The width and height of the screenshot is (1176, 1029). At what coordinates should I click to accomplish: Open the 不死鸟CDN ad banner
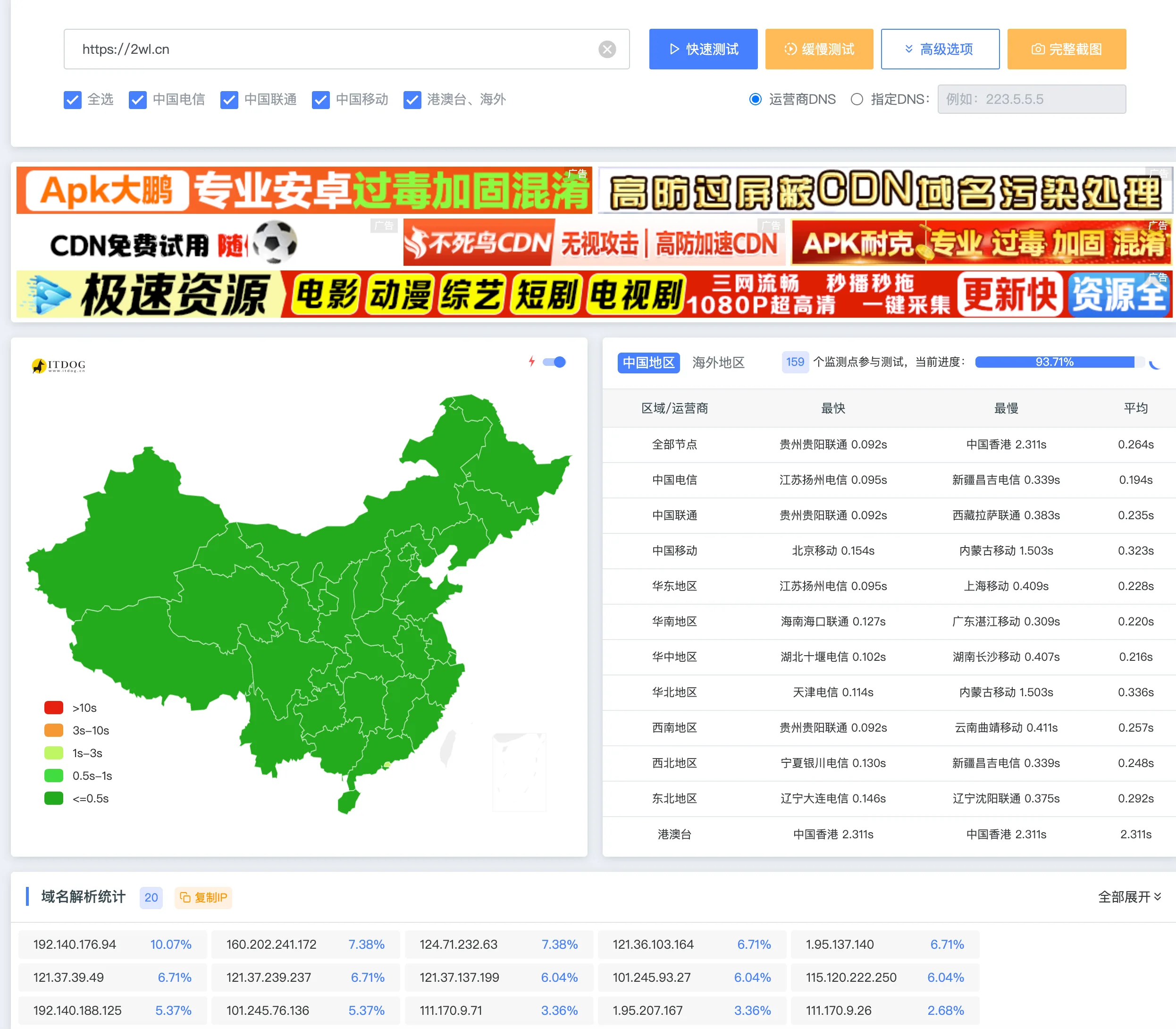coord(594,242)
